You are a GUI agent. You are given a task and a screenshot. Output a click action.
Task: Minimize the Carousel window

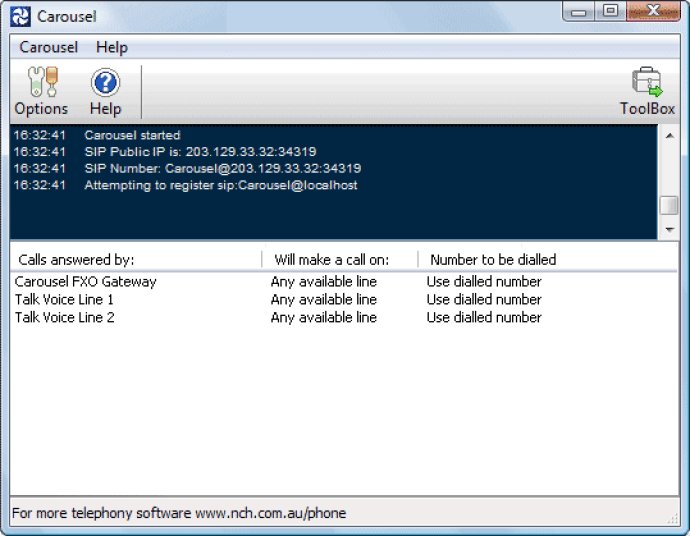pyautogui.click(x=578, y=12)
